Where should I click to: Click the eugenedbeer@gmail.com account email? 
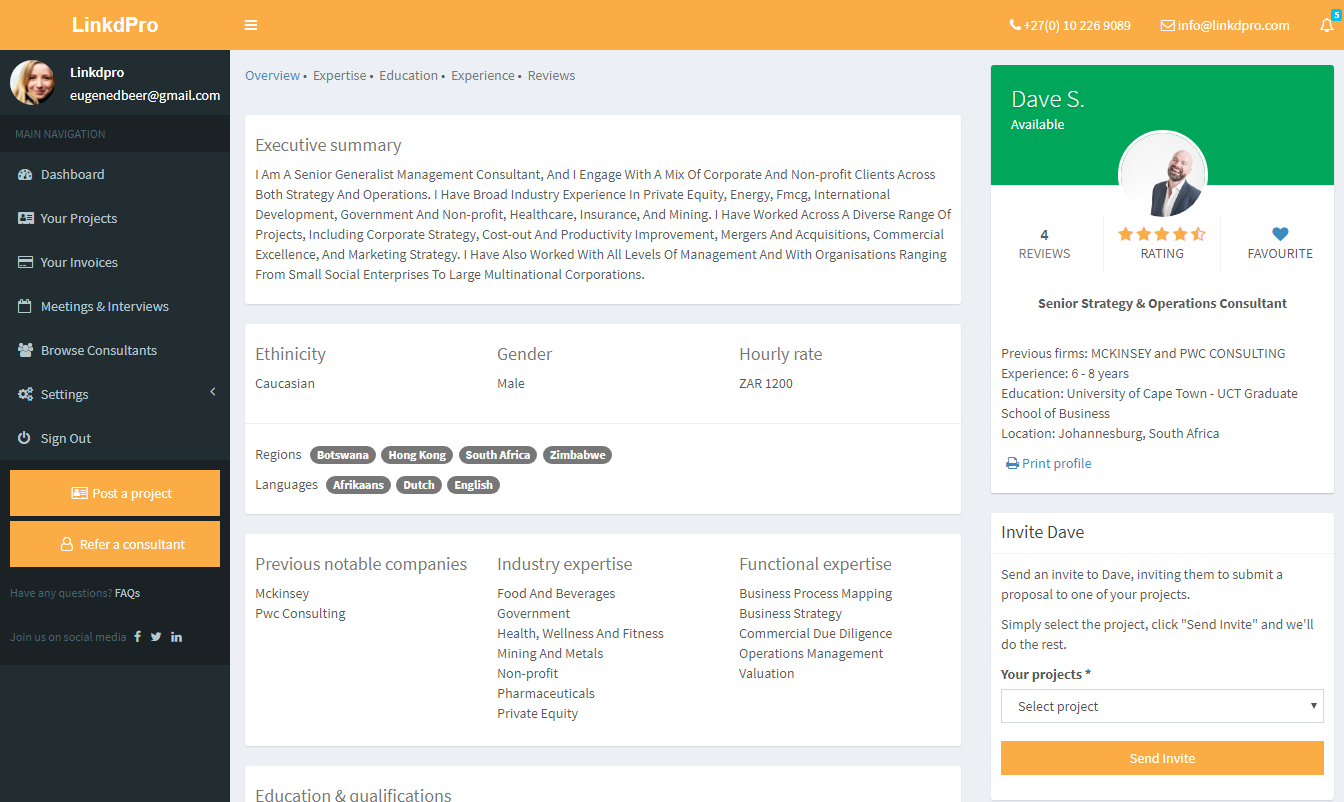145,95
